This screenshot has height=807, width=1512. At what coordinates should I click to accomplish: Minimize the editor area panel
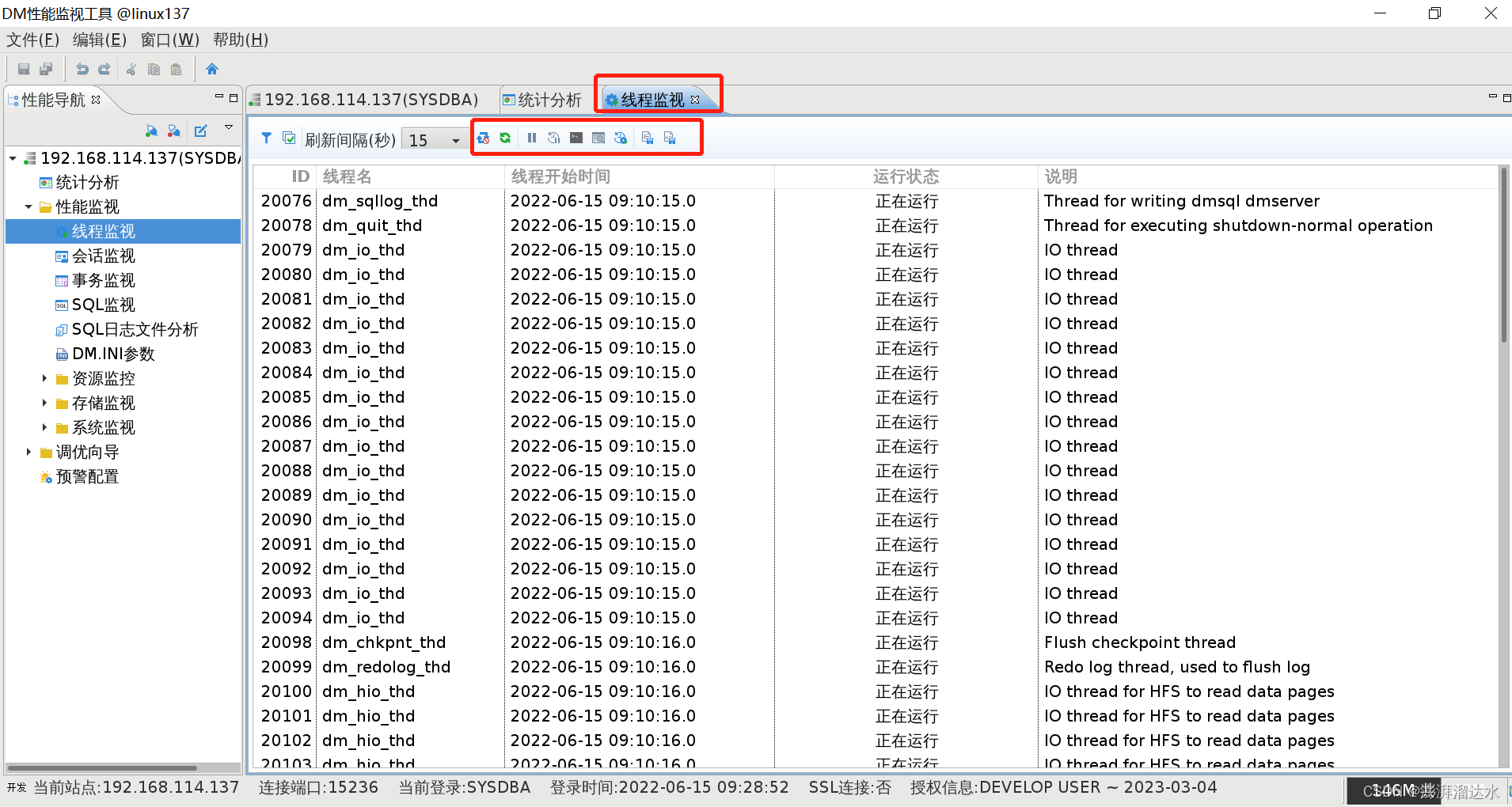pos(1493,97)
